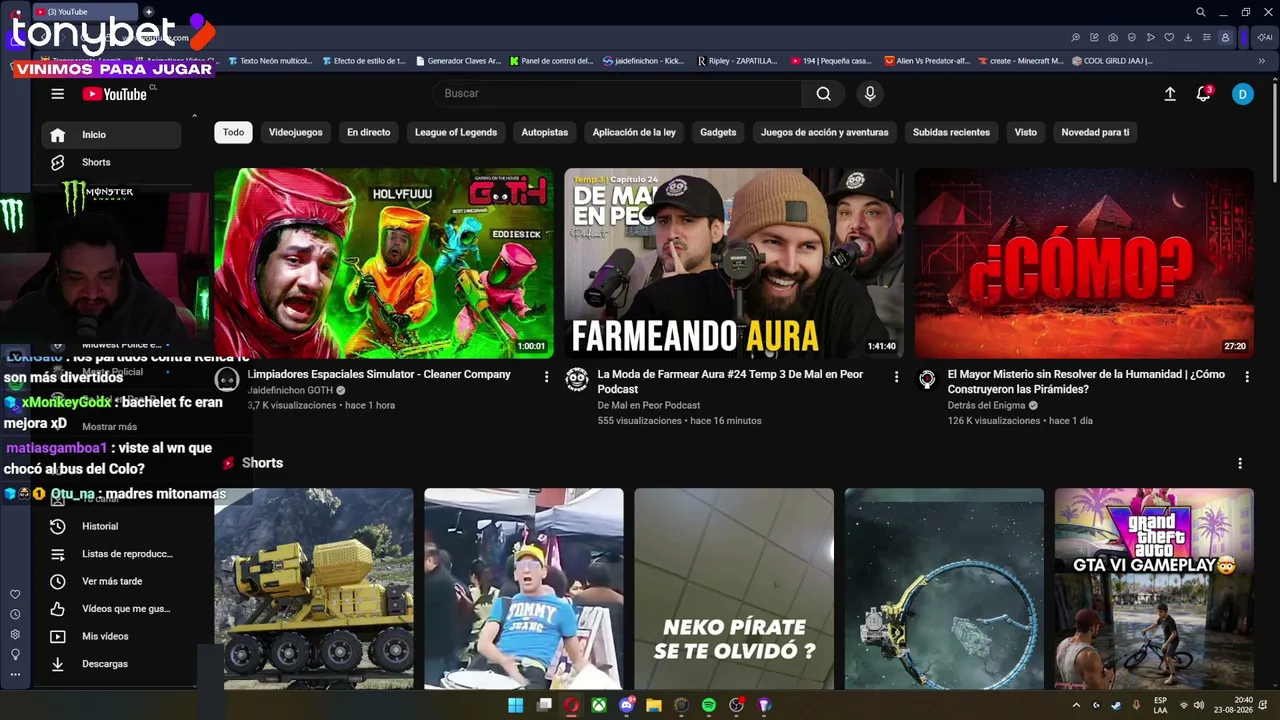Select the Novedad para ti chip
The width and height of the screenshot is (1280, 720).
click(x=1095, y=132)
